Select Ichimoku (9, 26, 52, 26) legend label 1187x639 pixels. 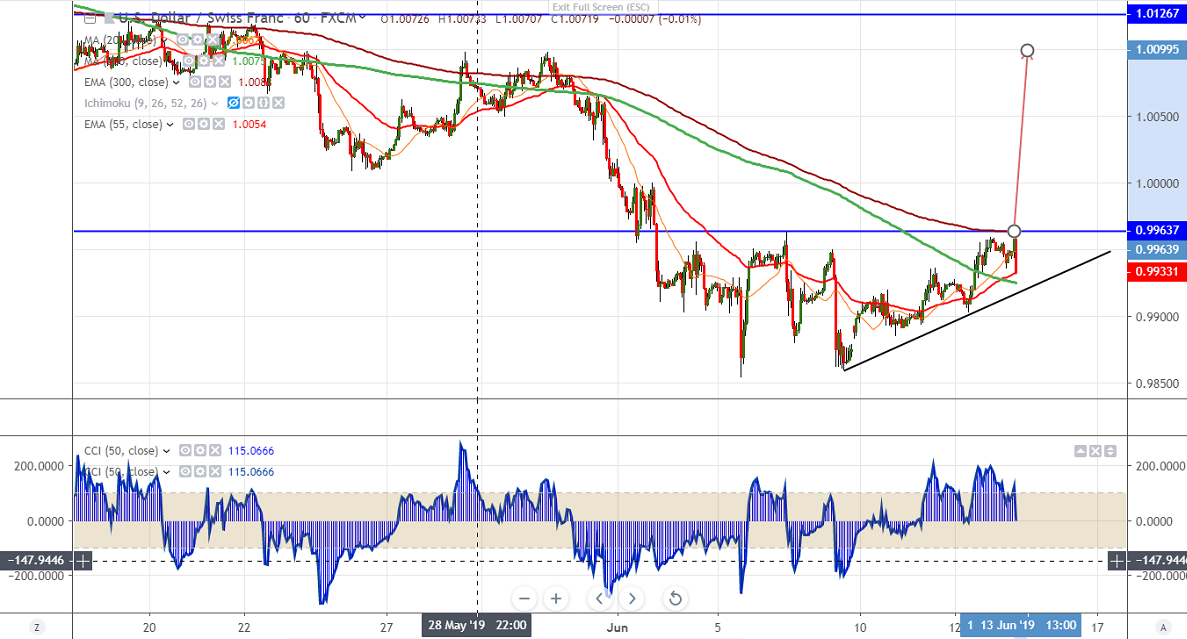[145, 103]
